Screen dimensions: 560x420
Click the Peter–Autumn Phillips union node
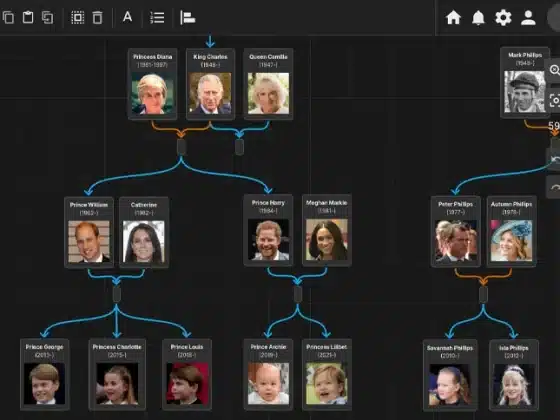[483, 295]
